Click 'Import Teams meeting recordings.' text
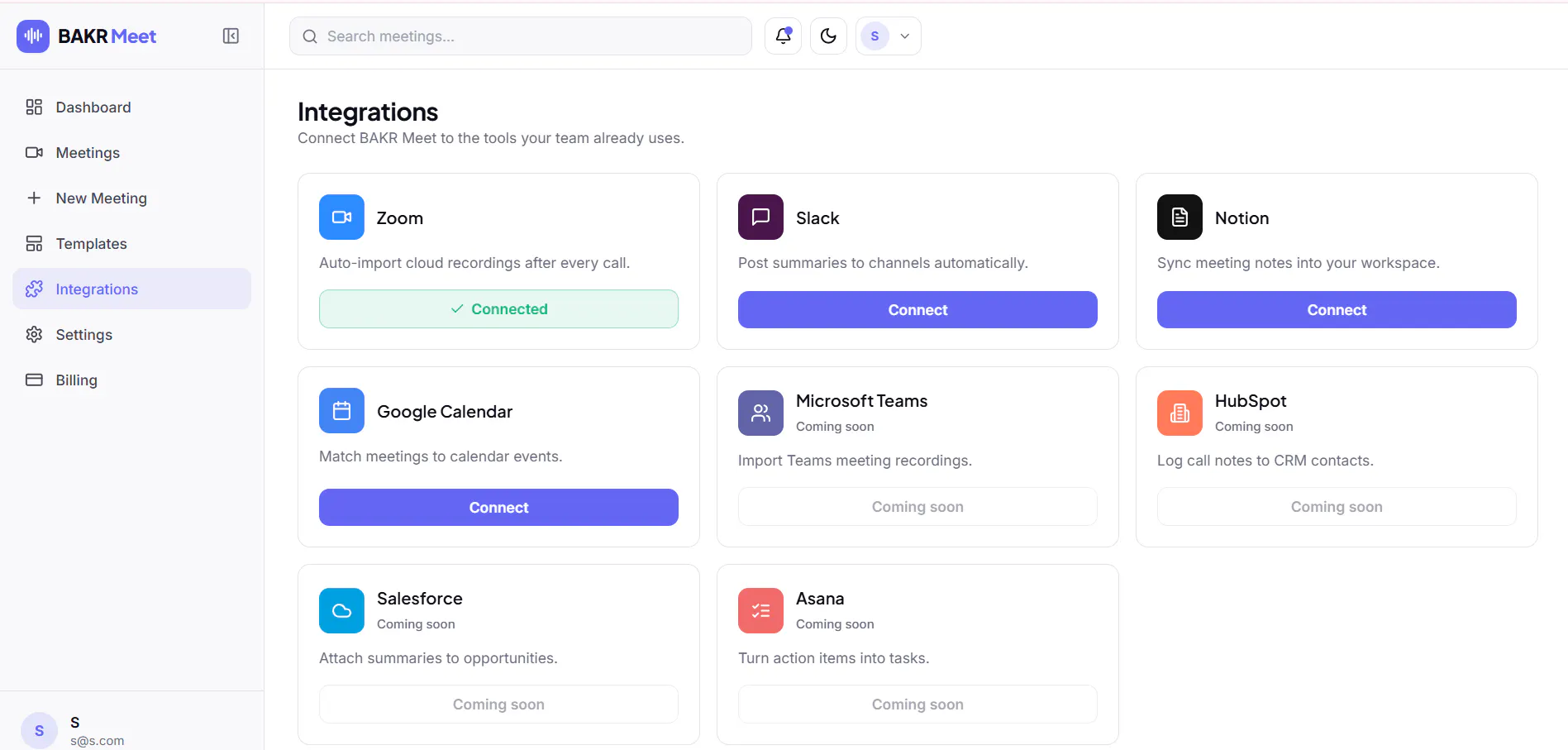 click(x=855, y=460)
